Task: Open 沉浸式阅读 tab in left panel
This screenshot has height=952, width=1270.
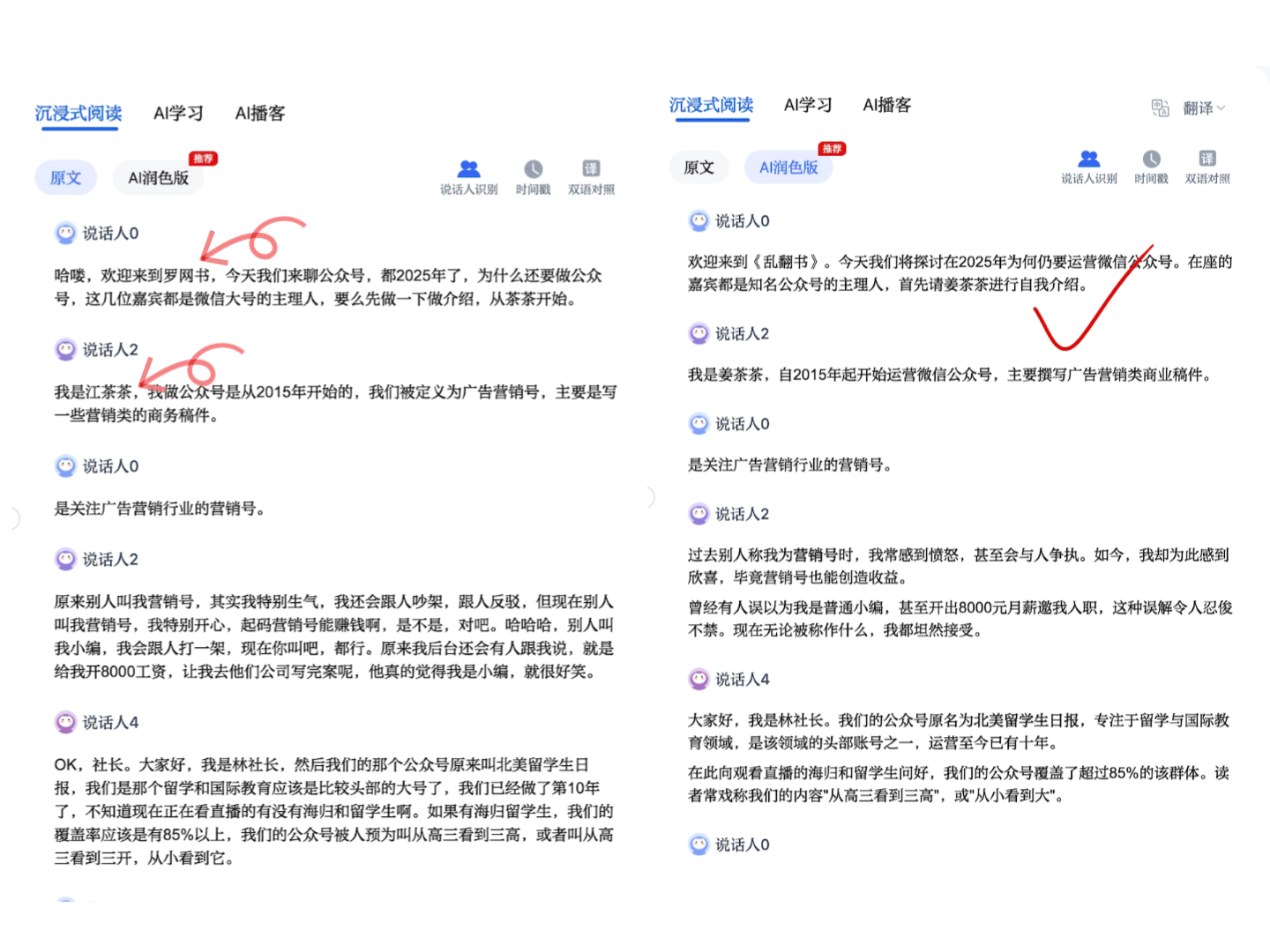Action: coord(78,113)
